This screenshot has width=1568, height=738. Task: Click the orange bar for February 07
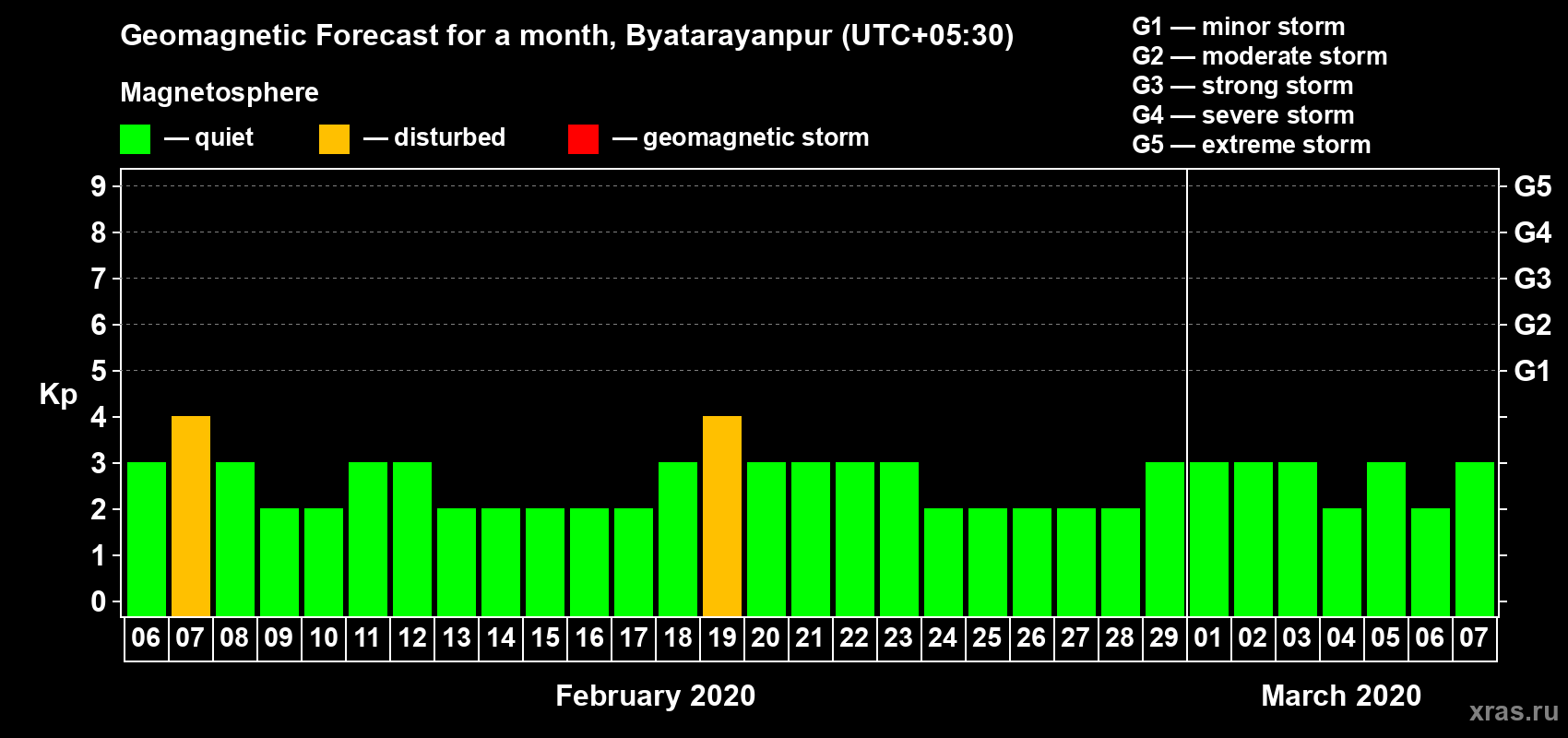click(x=191, y=517)
